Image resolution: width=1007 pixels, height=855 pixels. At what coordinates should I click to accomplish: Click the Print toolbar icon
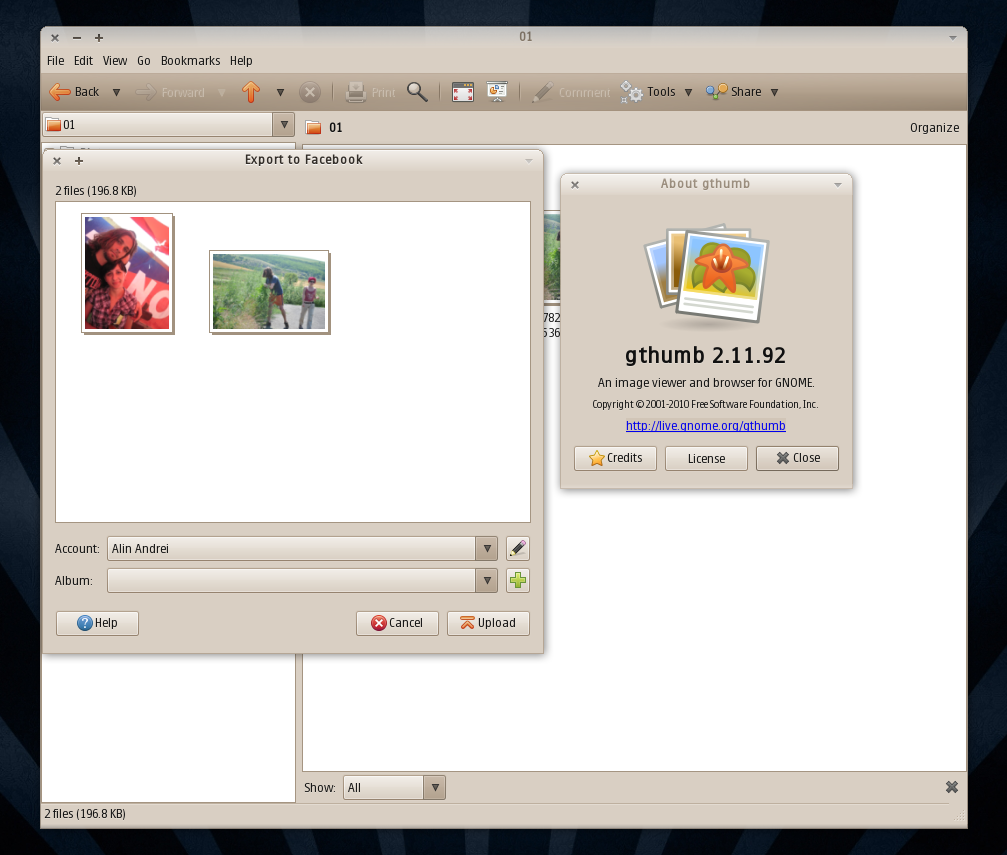(356, 93)
